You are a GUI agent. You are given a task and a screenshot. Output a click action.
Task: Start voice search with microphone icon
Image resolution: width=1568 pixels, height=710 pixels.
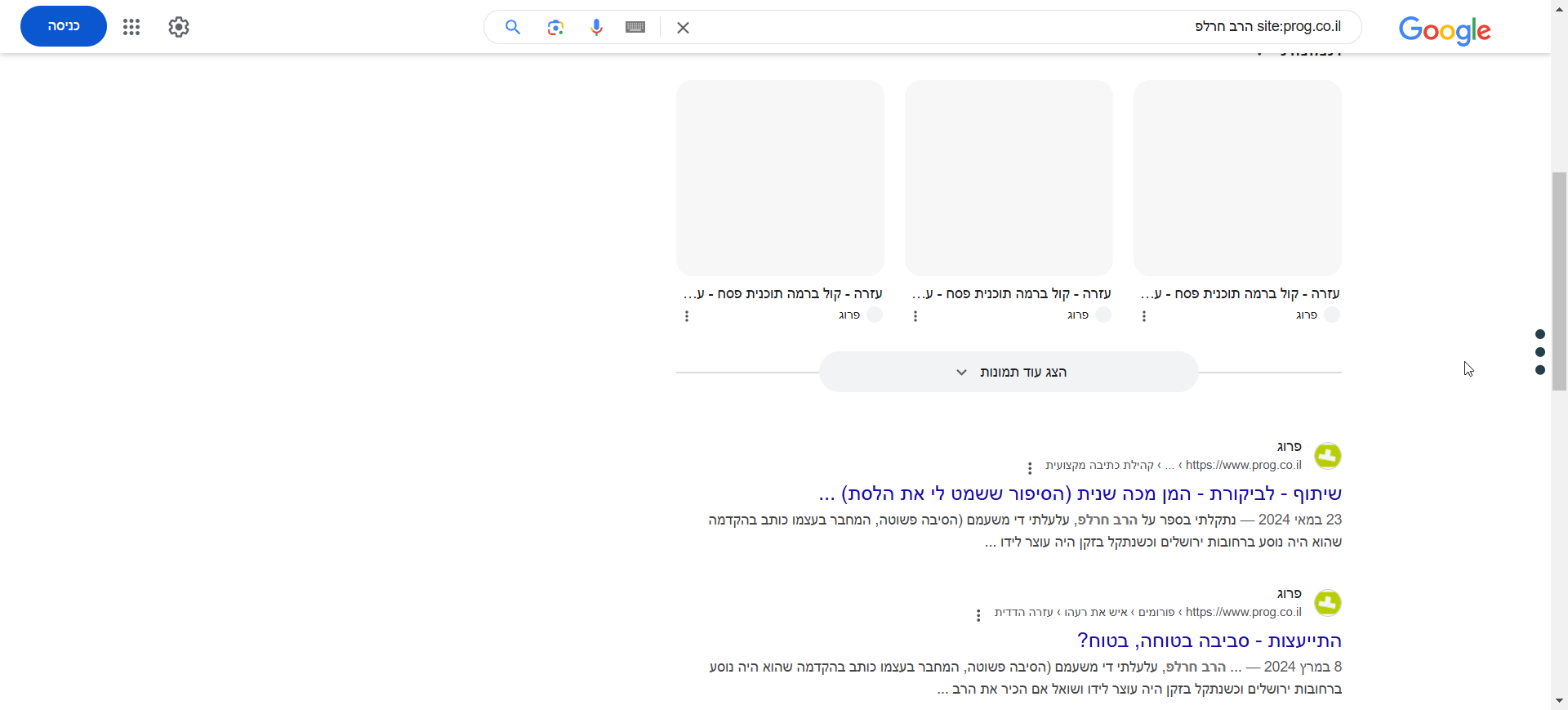(x=596, y=27)
